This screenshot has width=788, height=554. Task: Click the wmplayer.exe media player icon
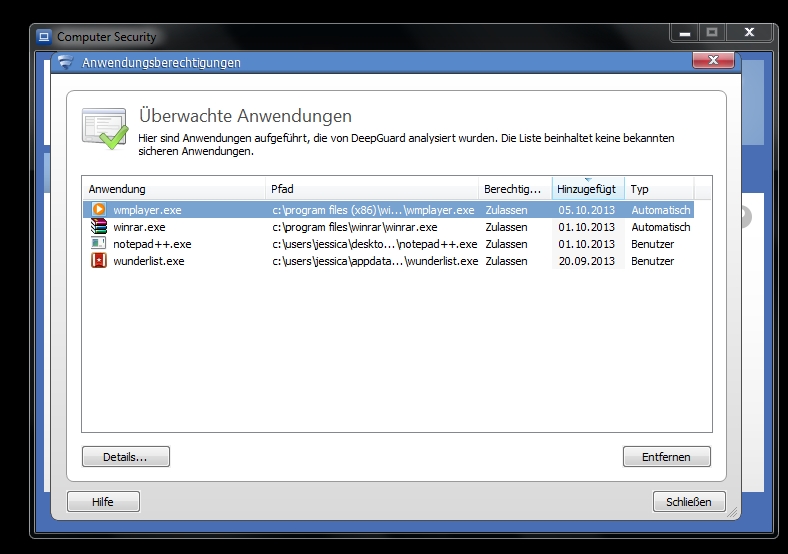coord(99,209)
